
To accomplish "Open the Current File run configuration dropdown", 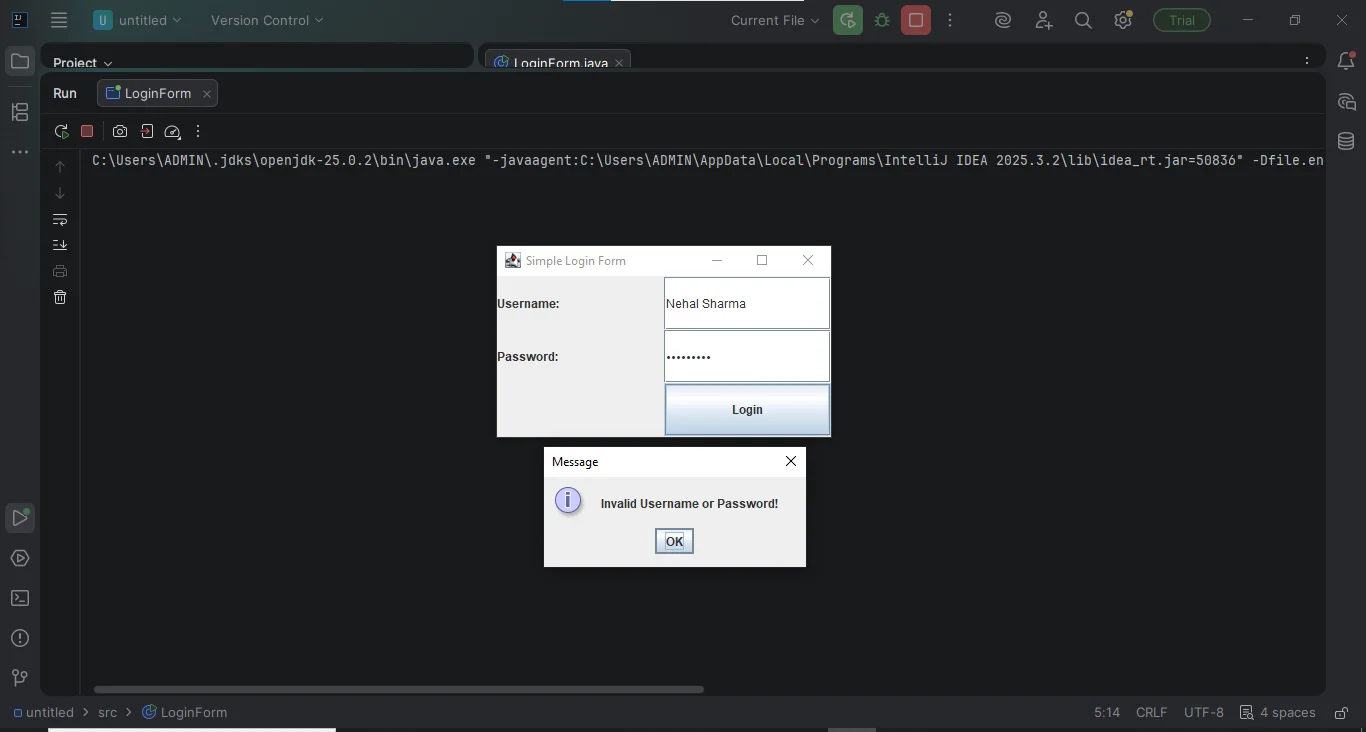I will coord(775,20).
